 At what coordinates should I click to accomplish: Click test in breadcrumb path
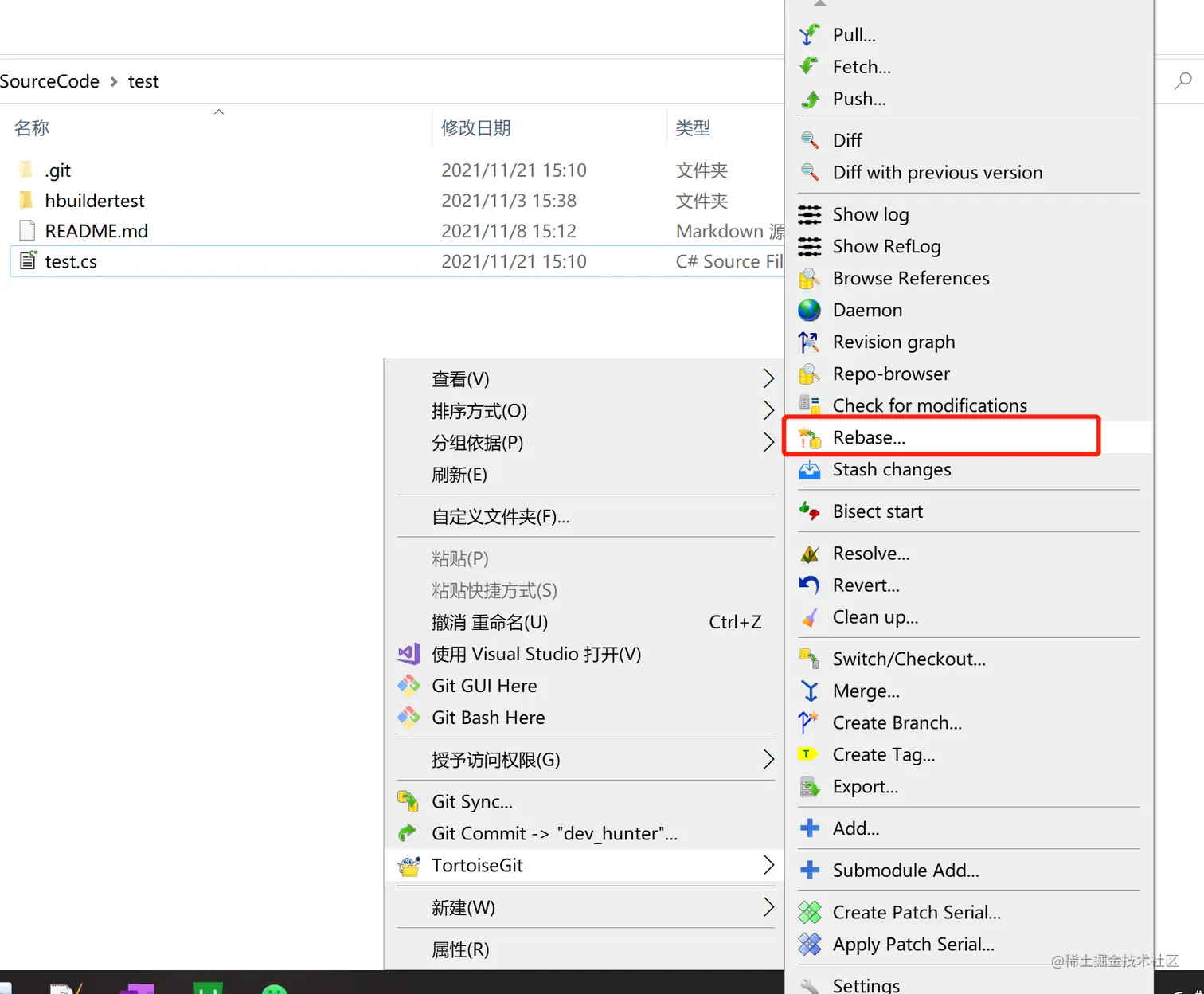click(143, 81)
